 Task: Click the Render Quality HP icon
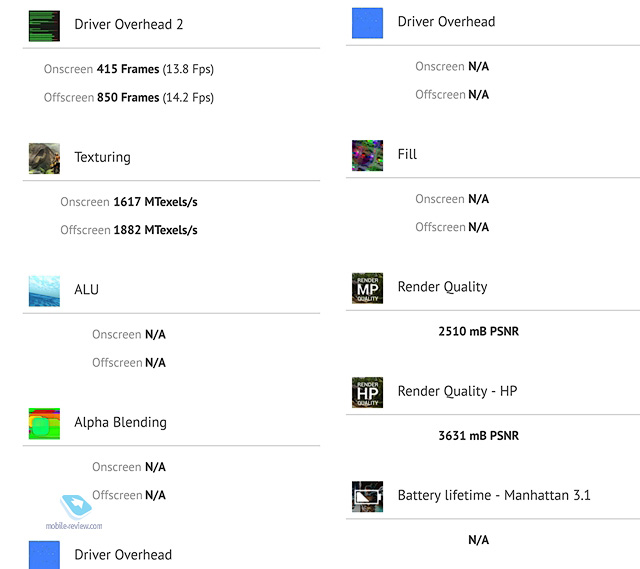click(367, 392)
